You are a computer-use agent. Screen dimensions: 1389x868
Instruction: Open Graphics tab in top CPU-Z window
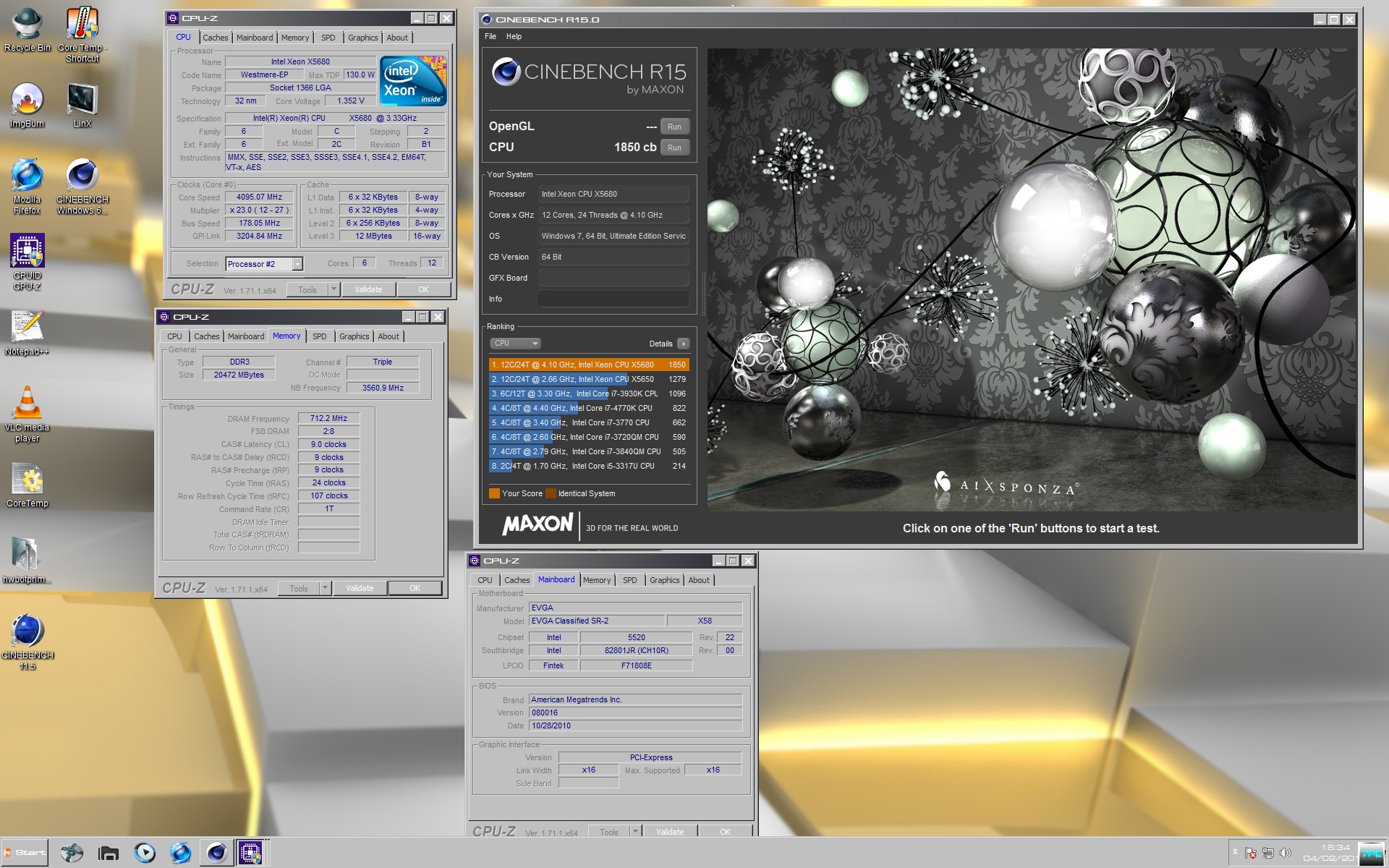(x=362, y=38)
